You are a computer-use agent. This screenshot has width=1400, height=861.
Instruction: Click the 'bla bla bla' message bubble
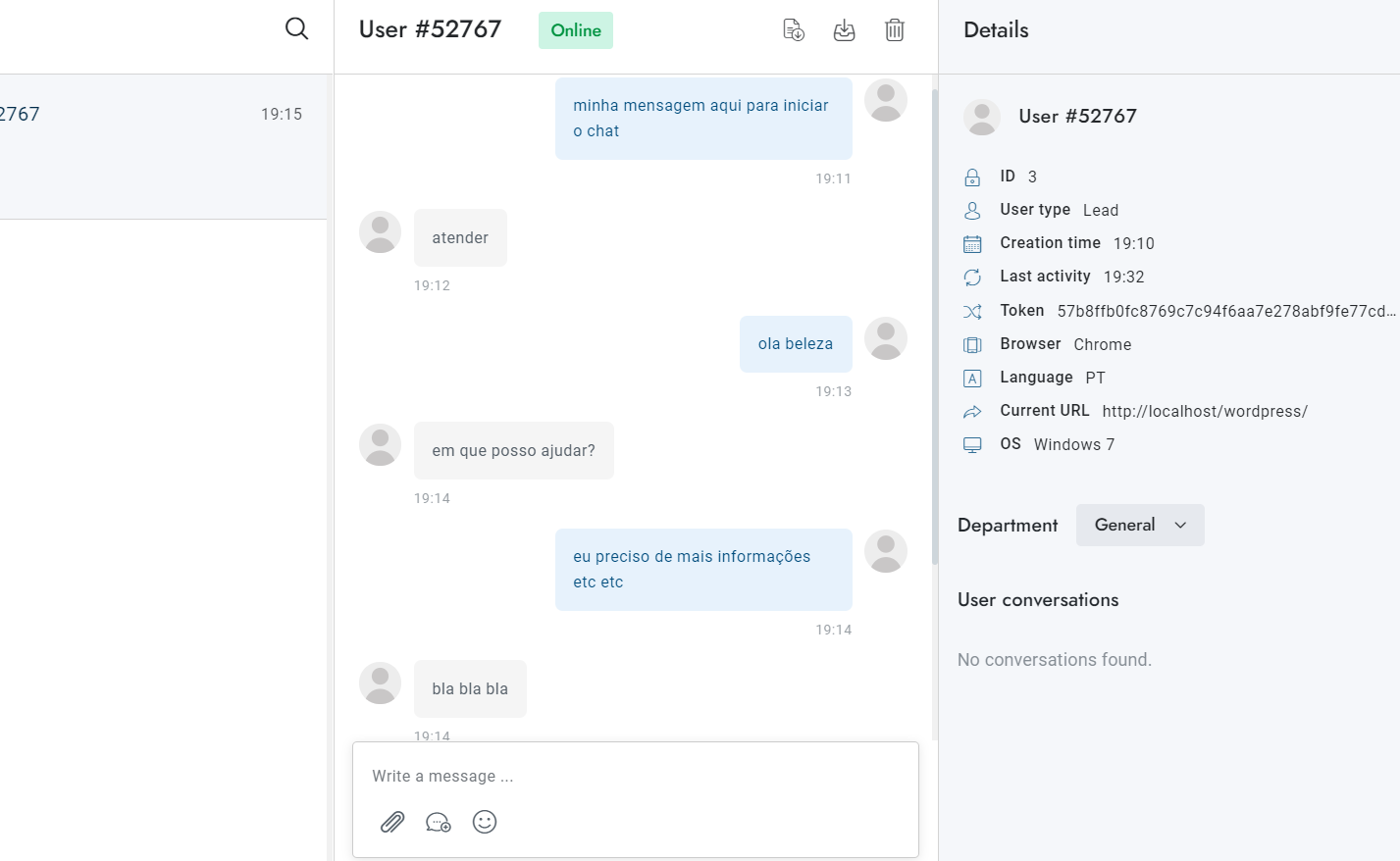(470, 688)
